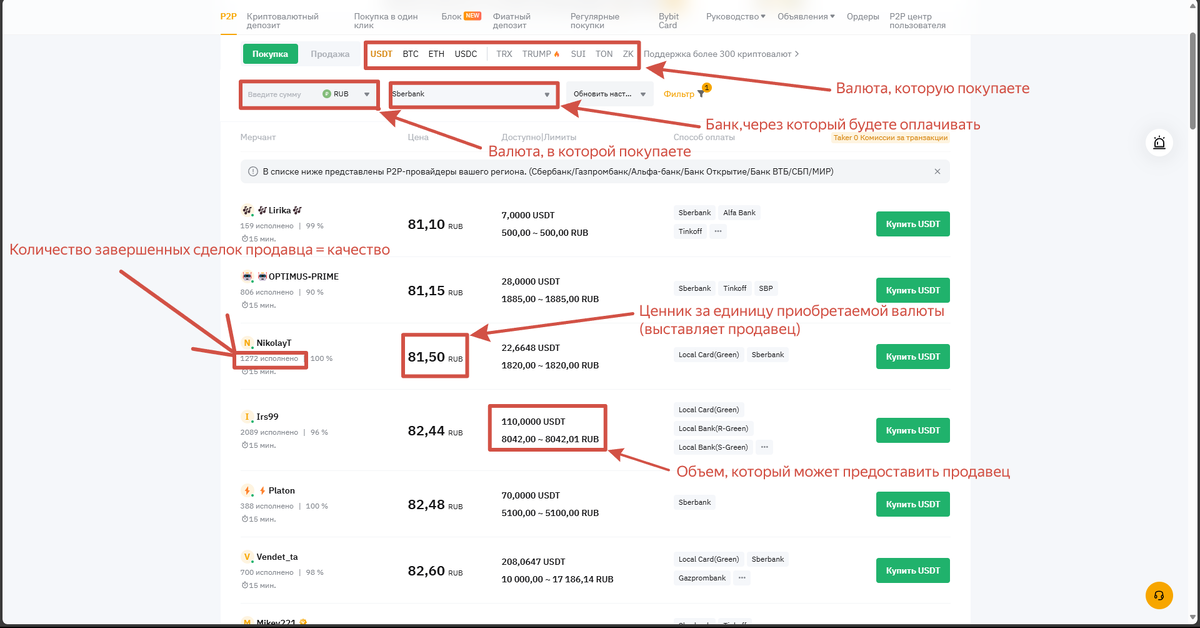This screenshot has height=628, width=1200.
Task: Select the Покупка buy toggle
Action: (x=270, y=54)
